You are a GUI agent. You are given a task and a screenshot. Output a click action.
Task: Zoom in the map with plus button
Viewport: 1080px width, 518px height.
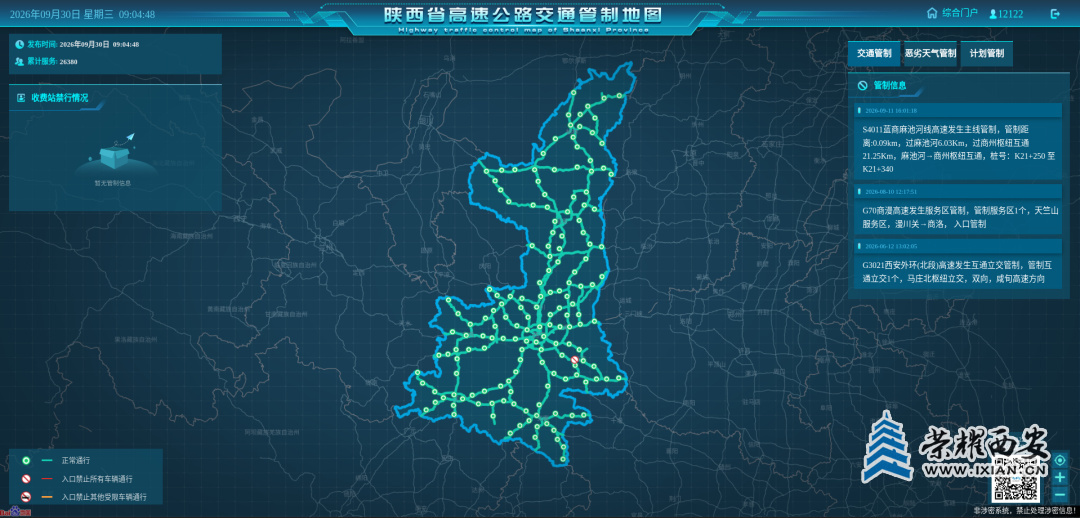(x=1059, y=477)
